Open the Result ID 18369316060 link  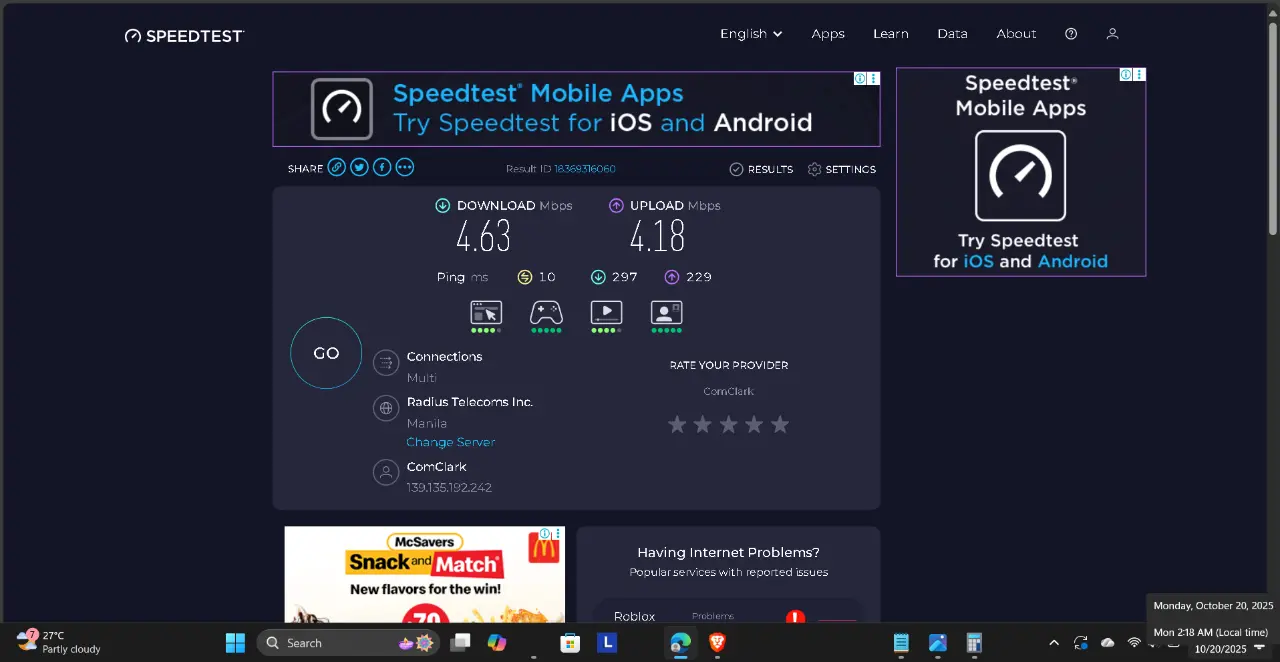click(585, 169)
